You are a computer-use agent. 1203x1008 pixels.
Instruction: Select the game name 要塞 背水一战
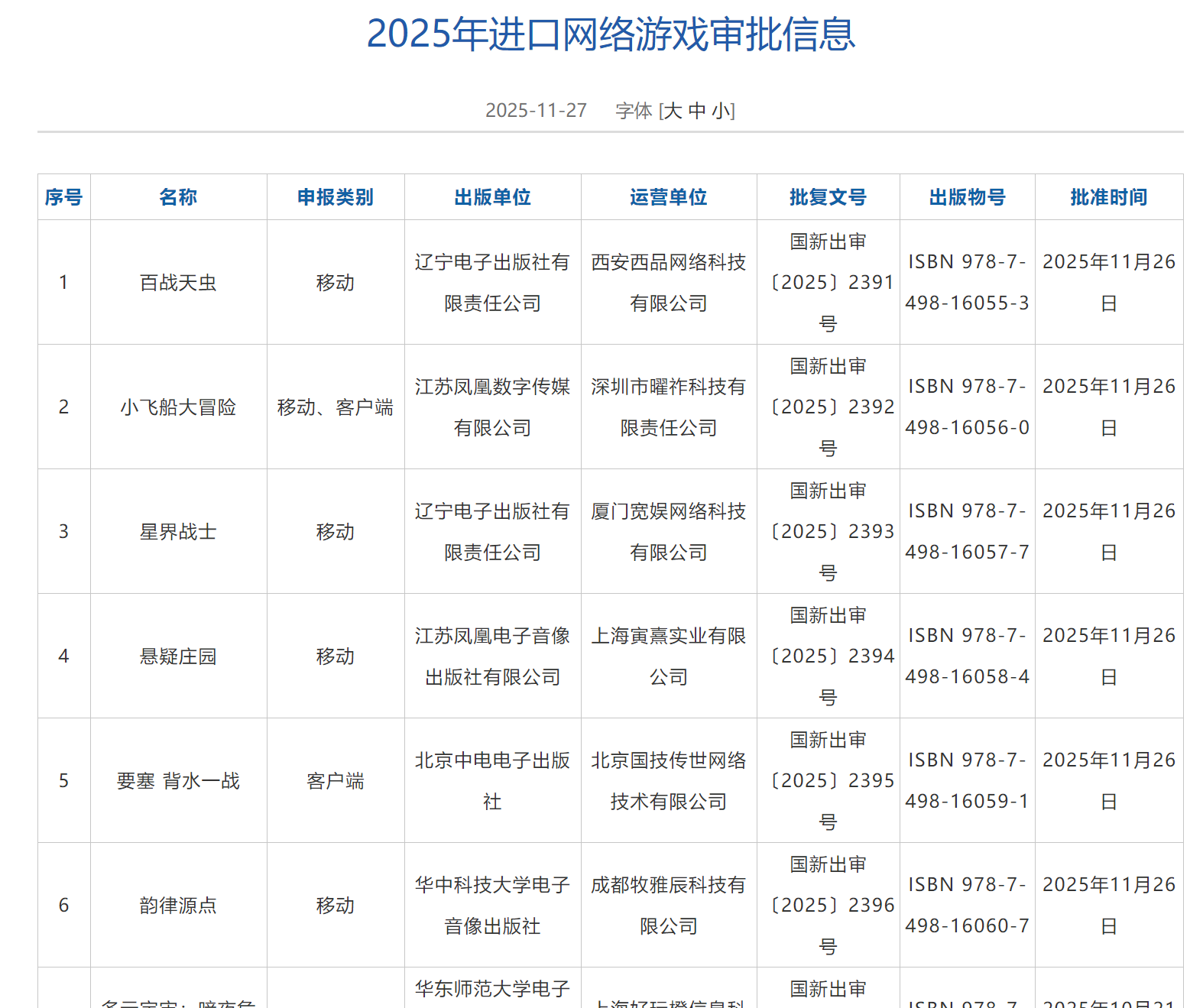pyautogui.click(x=178, y=781)
